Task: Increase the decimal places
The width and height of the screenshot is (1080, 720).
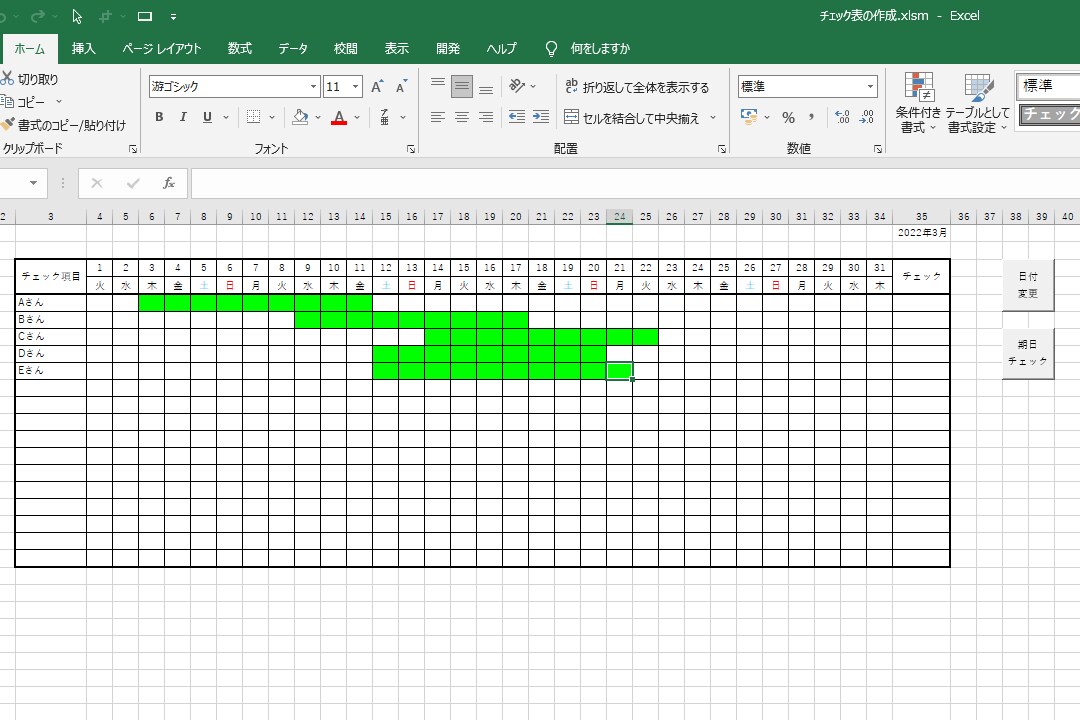Action: pyautogui.click(x=842, y=116)
